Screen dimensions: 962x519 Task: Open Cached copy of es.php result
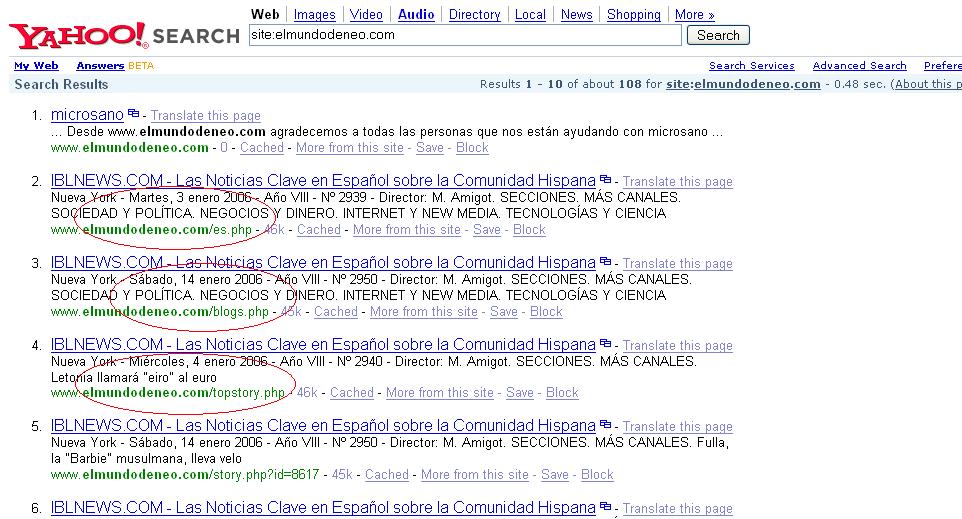coord(318,229)
